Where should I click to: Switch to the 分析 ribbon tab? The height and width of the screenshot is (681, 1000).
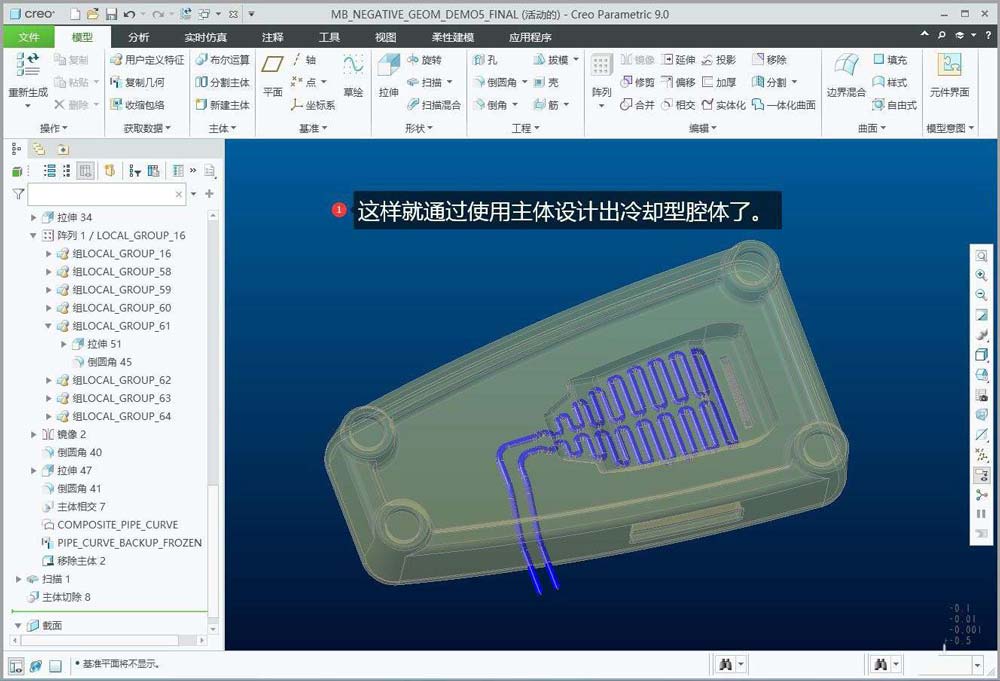(x=139, y=37)
